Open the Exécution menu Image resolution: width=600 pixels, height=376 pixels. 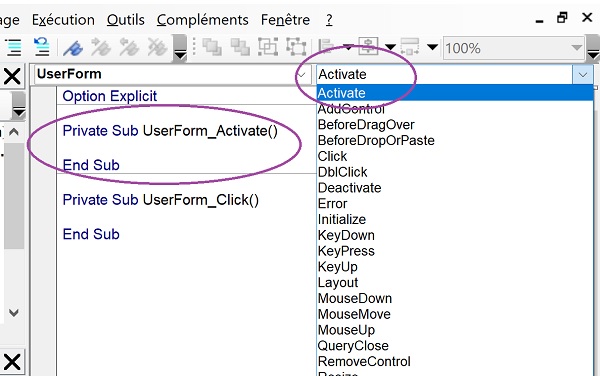(x=63, y=20)
